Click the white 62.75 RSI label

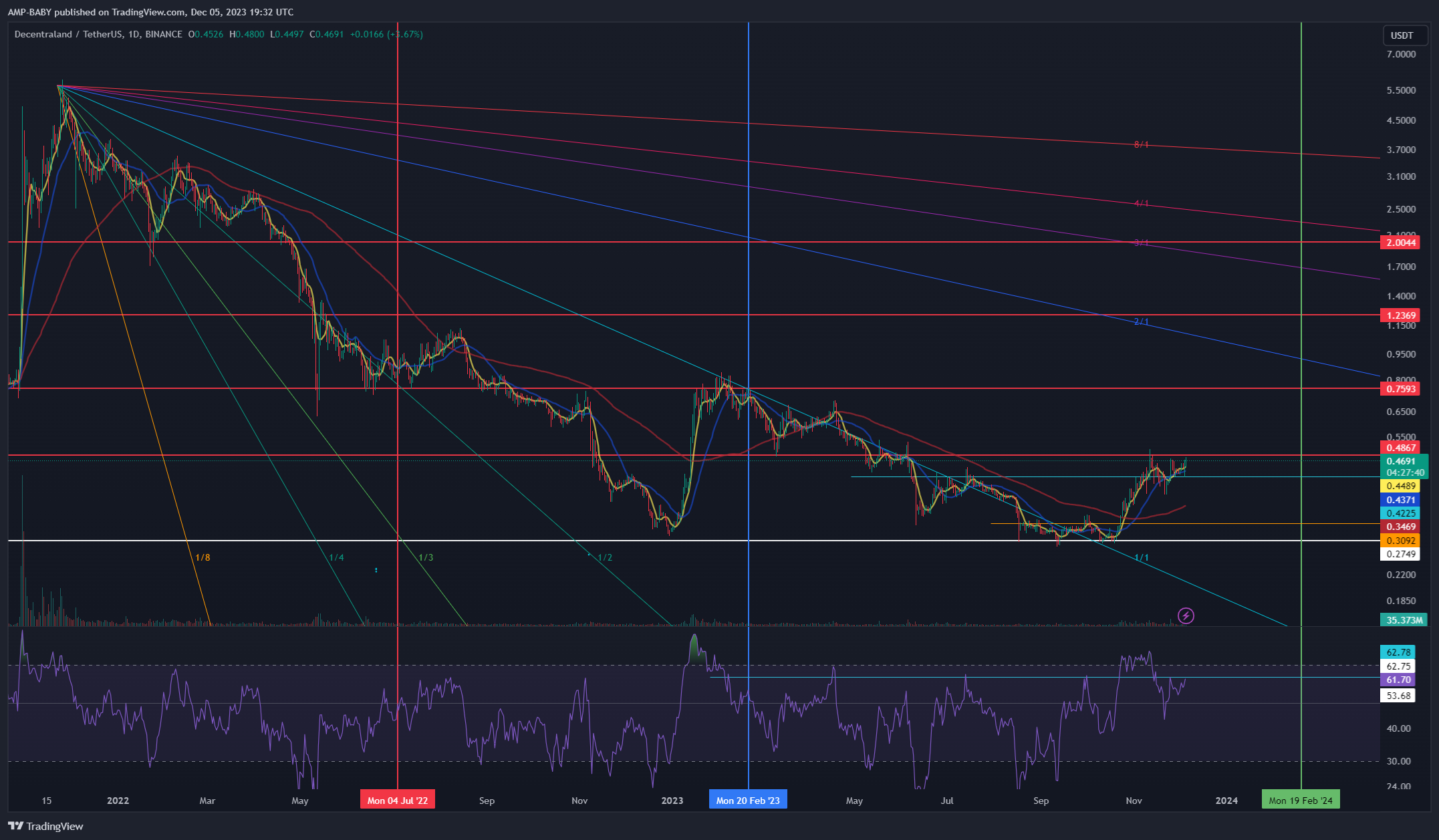pos(1398,666)
